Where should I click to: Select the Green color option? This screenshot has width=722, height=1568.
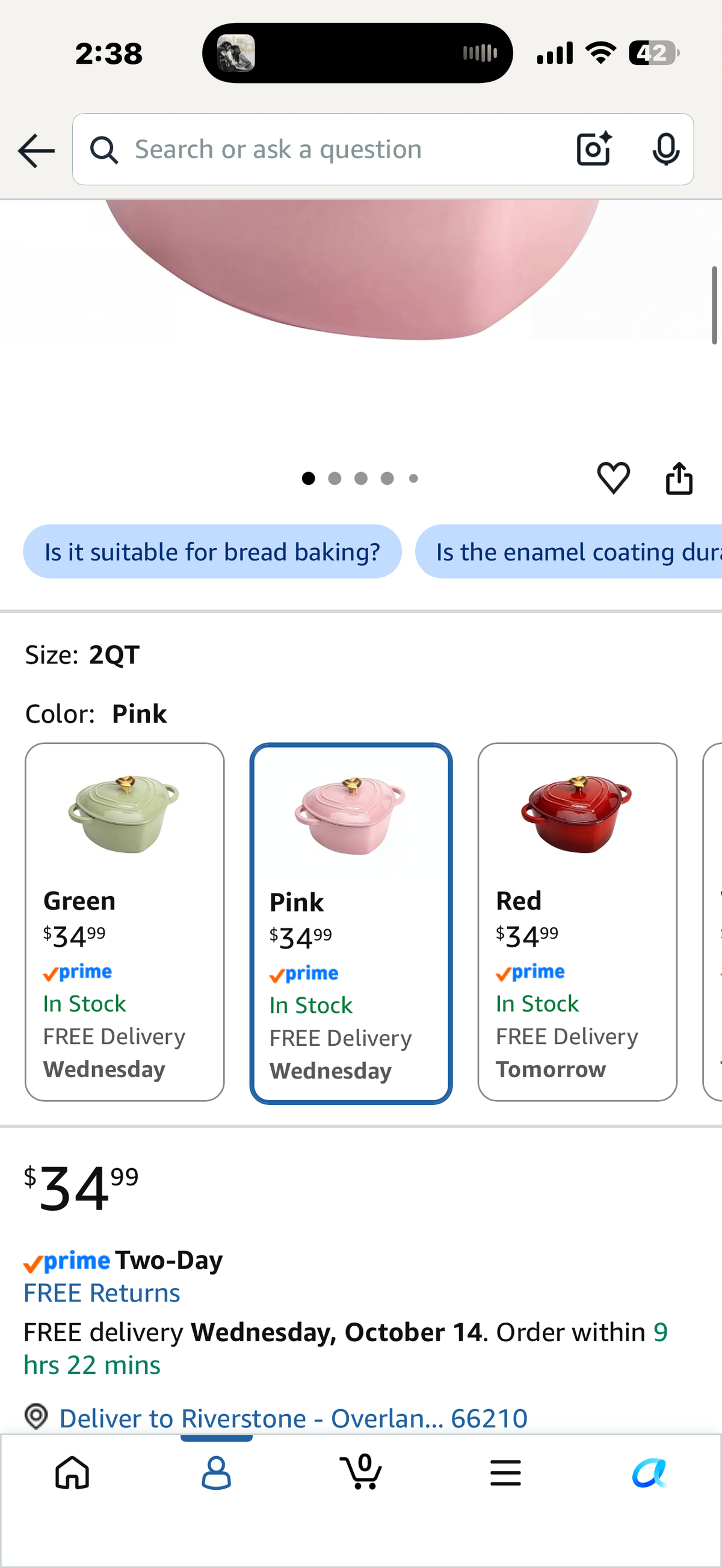coord(125,921)
